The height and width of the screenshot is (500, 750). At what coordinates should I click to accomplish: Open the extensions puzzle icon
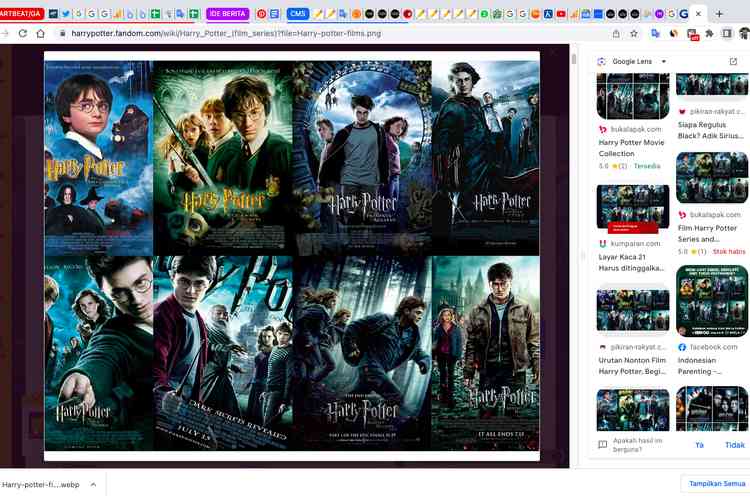710,33
